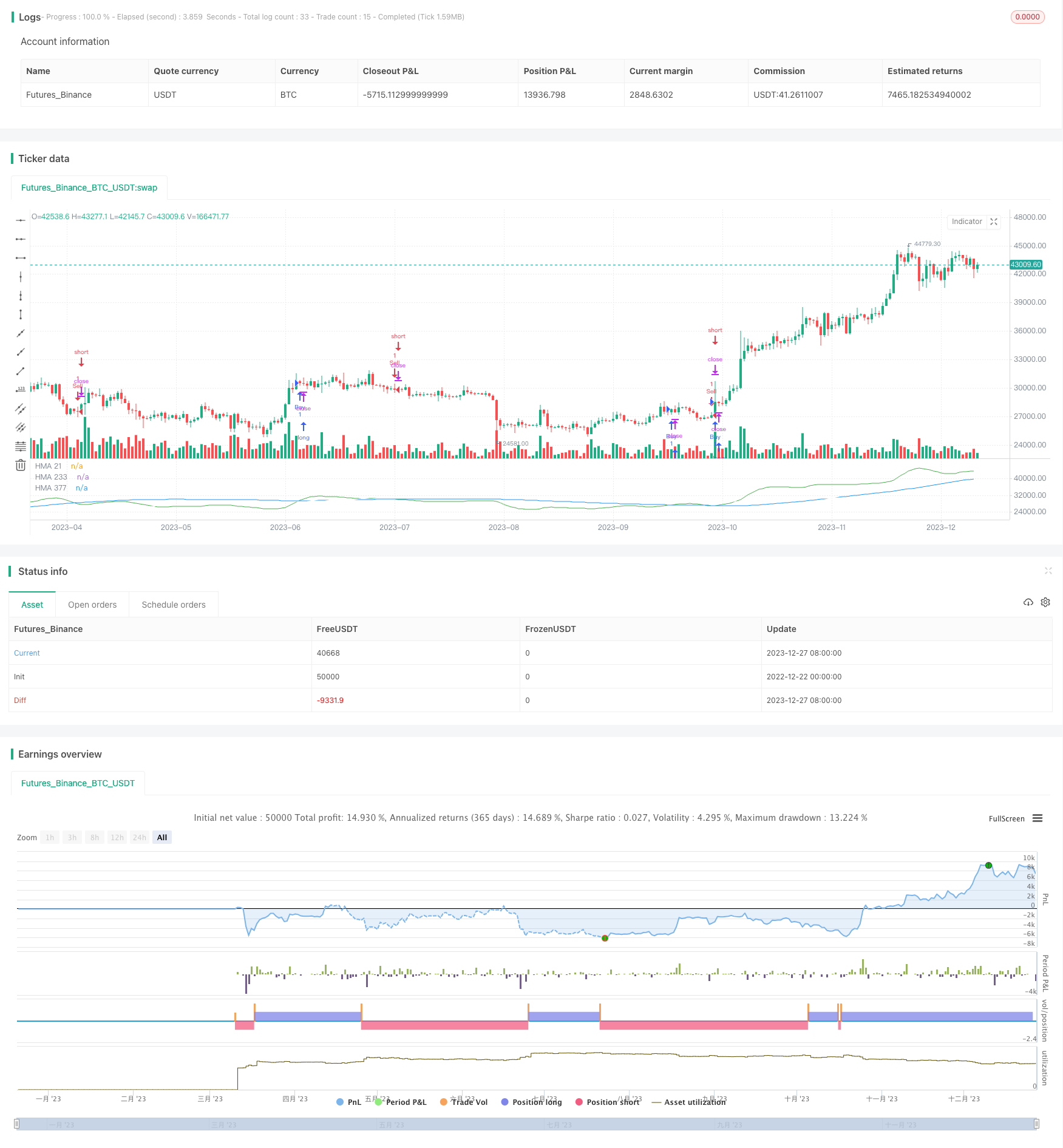
Task: Click the Estimated returns value 7465.182534940002
Action: 929,95
